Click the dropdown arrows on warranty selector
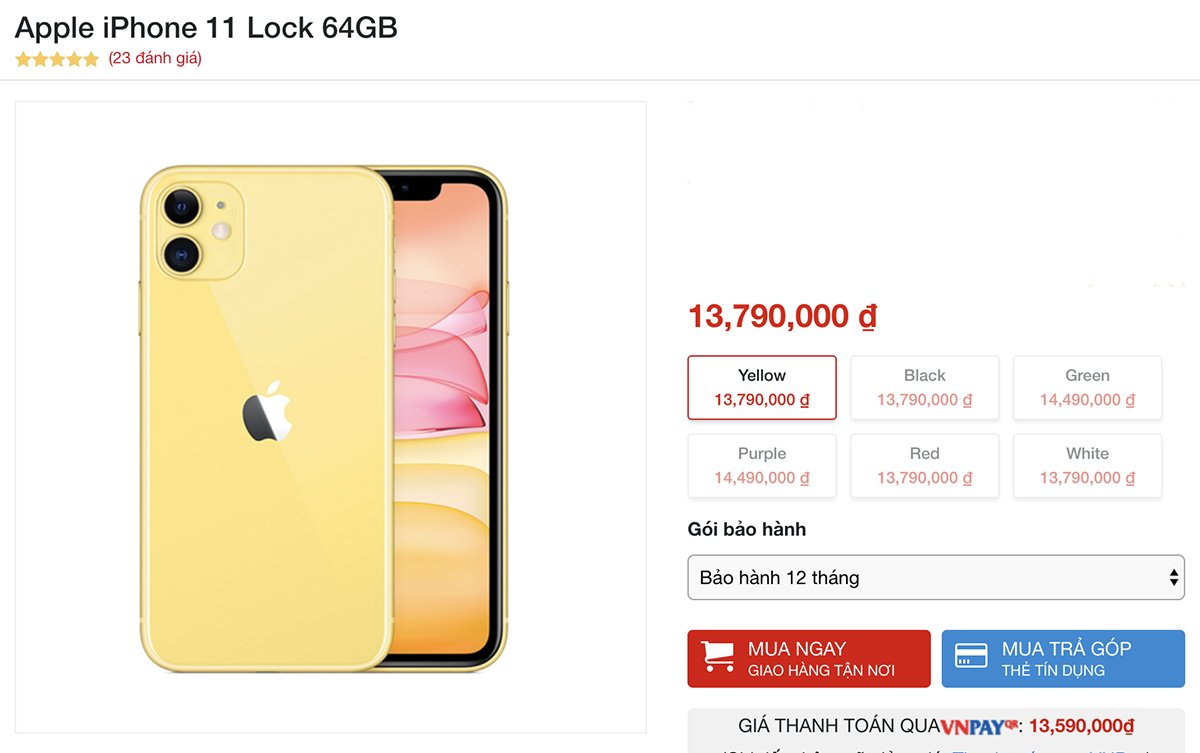Screen dimensions: 1200x753 click(1173, 578)
